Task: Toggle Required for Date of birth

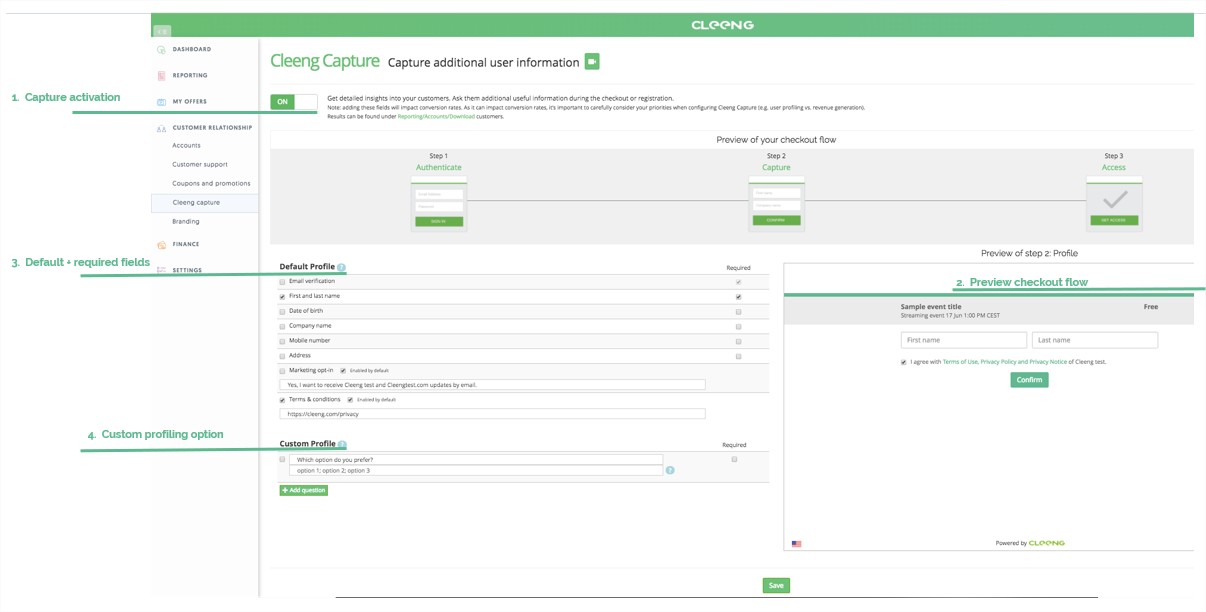Action: (x=738, y=311)
